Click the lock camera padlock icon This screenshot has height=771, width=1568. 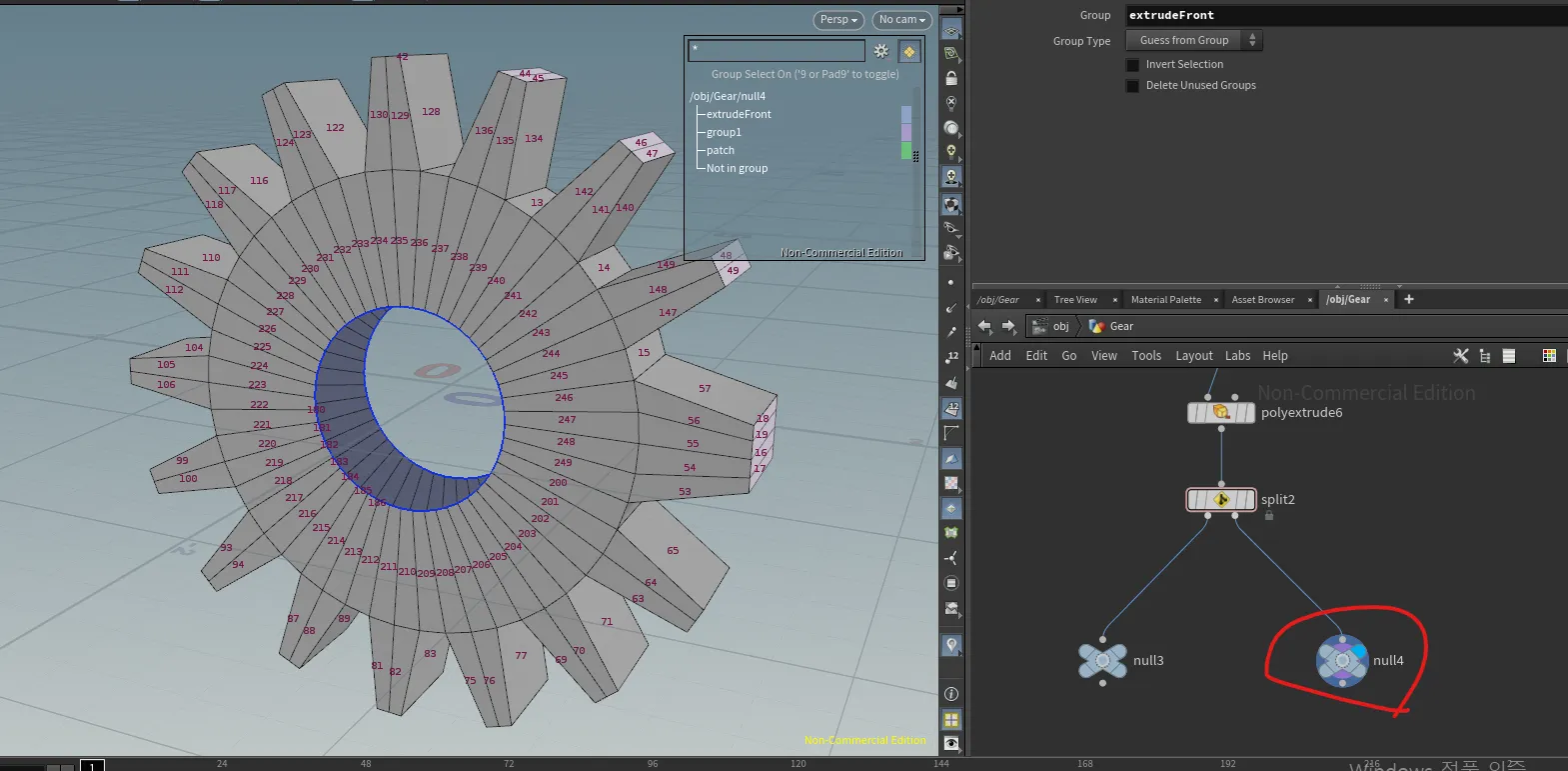951,78
